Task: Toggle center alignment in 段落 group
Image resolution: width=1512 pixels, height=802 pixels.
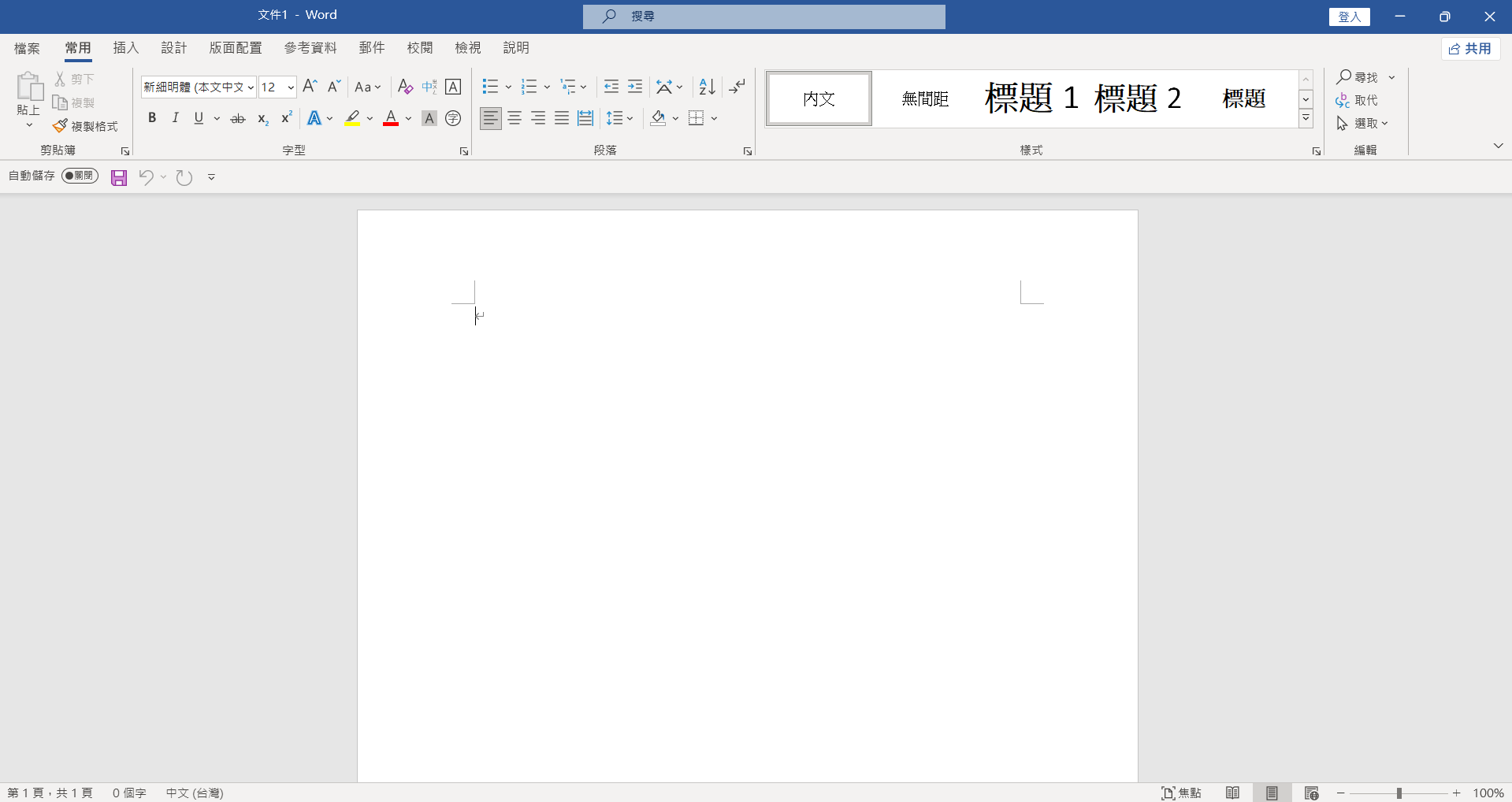Action: [515, 117]
